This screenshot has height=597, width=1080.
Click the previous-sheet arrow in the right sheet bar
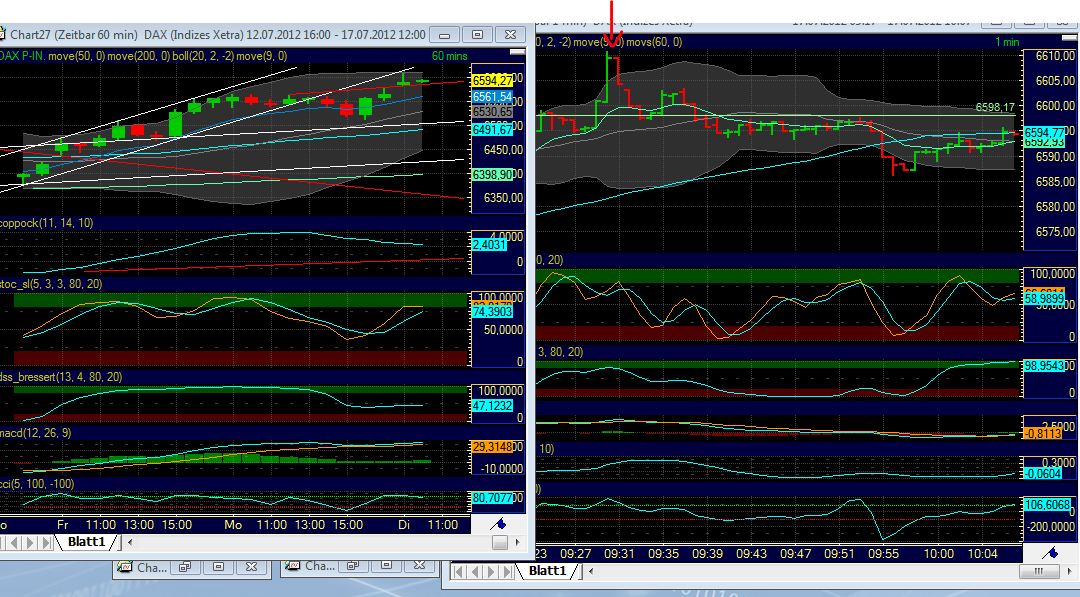point(474,571)
